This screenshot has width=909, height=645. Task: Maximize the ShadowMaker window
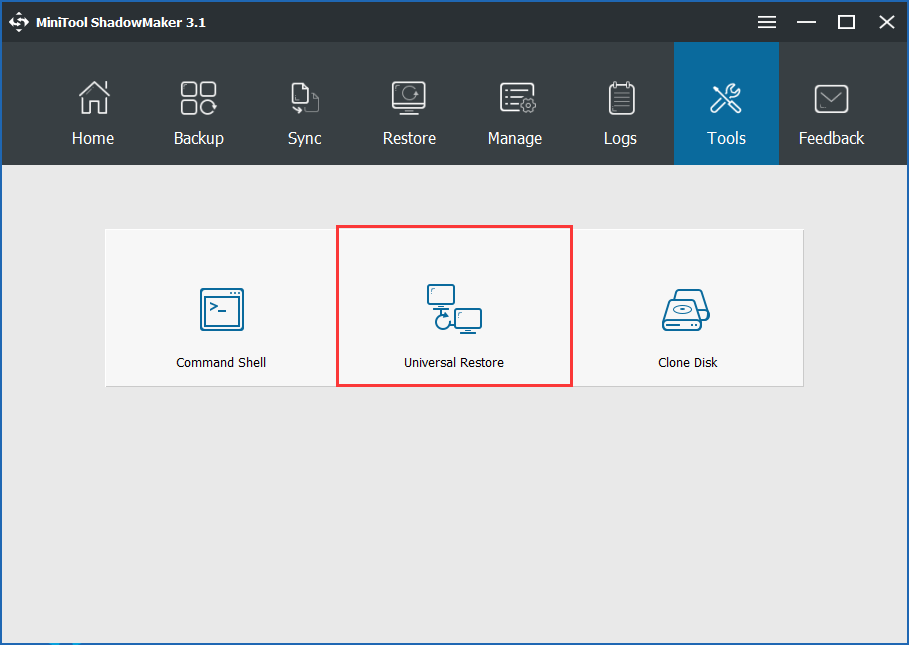point(846,22)
